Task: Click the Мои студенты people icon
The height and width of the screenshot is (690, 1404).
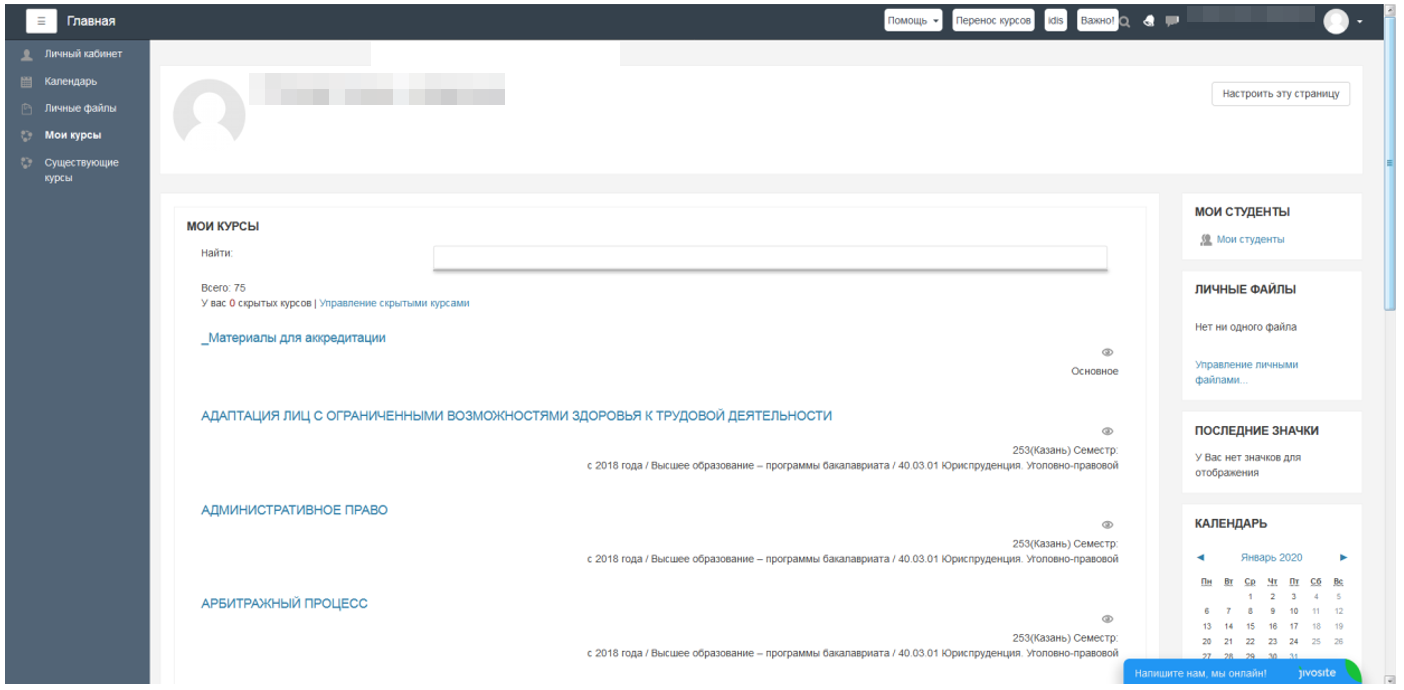Action: point(1206,240)
